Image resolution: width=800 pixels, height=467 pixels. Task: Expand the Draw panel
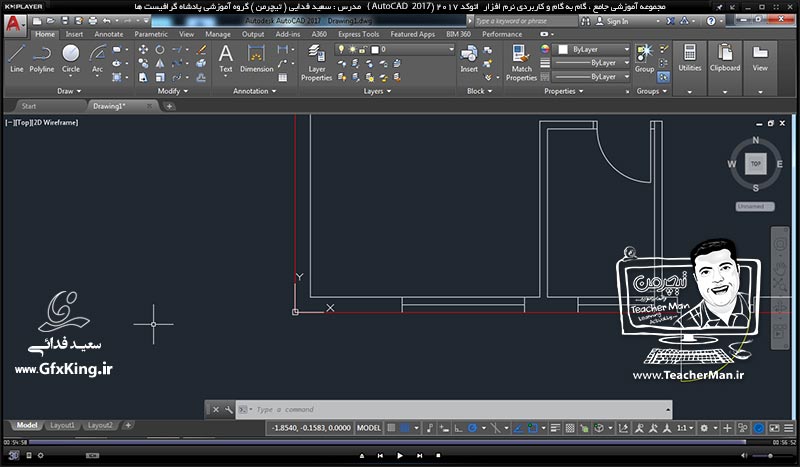(69, 91)
